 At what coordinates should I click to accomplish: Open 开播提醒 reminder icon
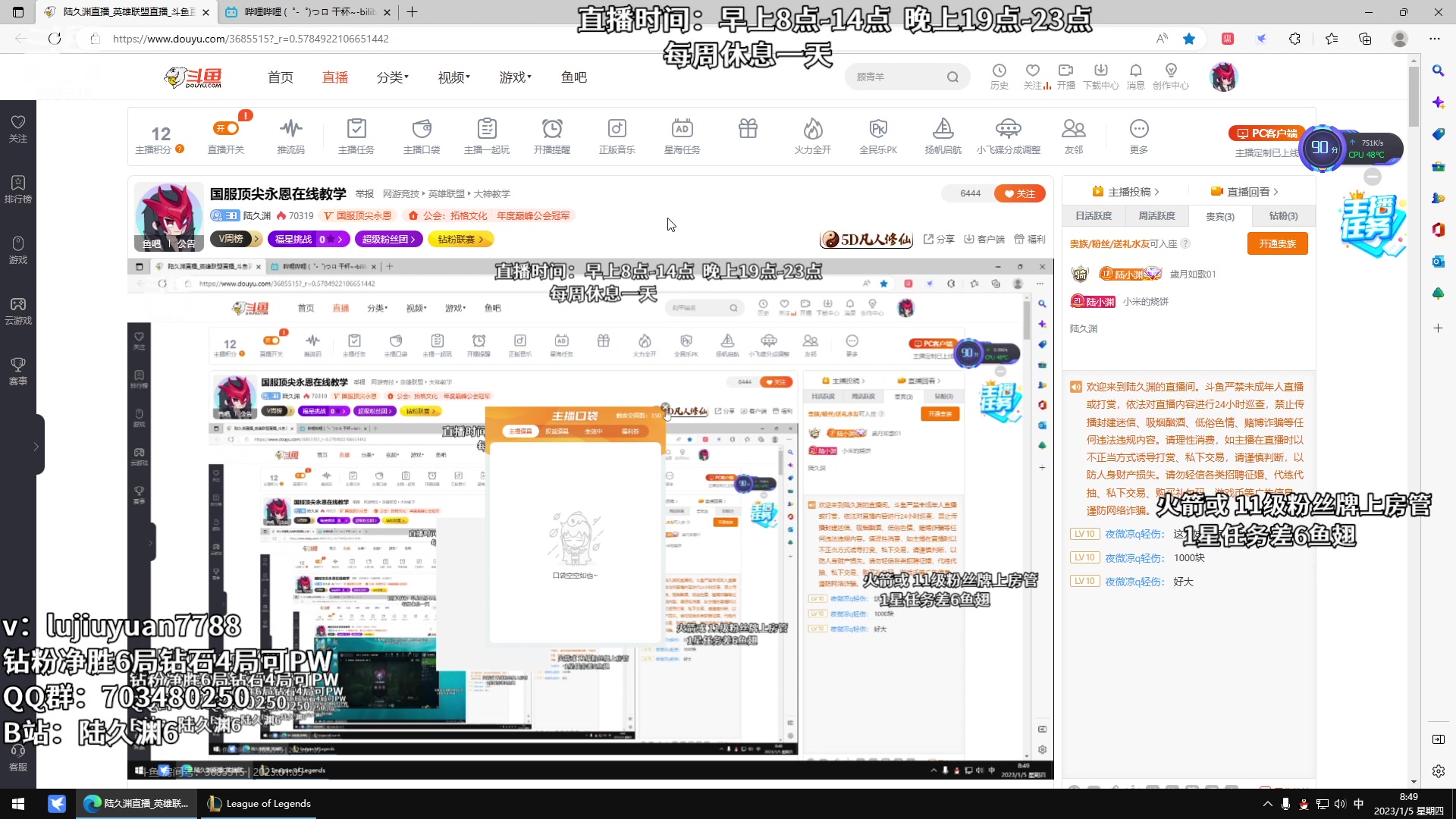pyautogui.click(x=552, y=136)
